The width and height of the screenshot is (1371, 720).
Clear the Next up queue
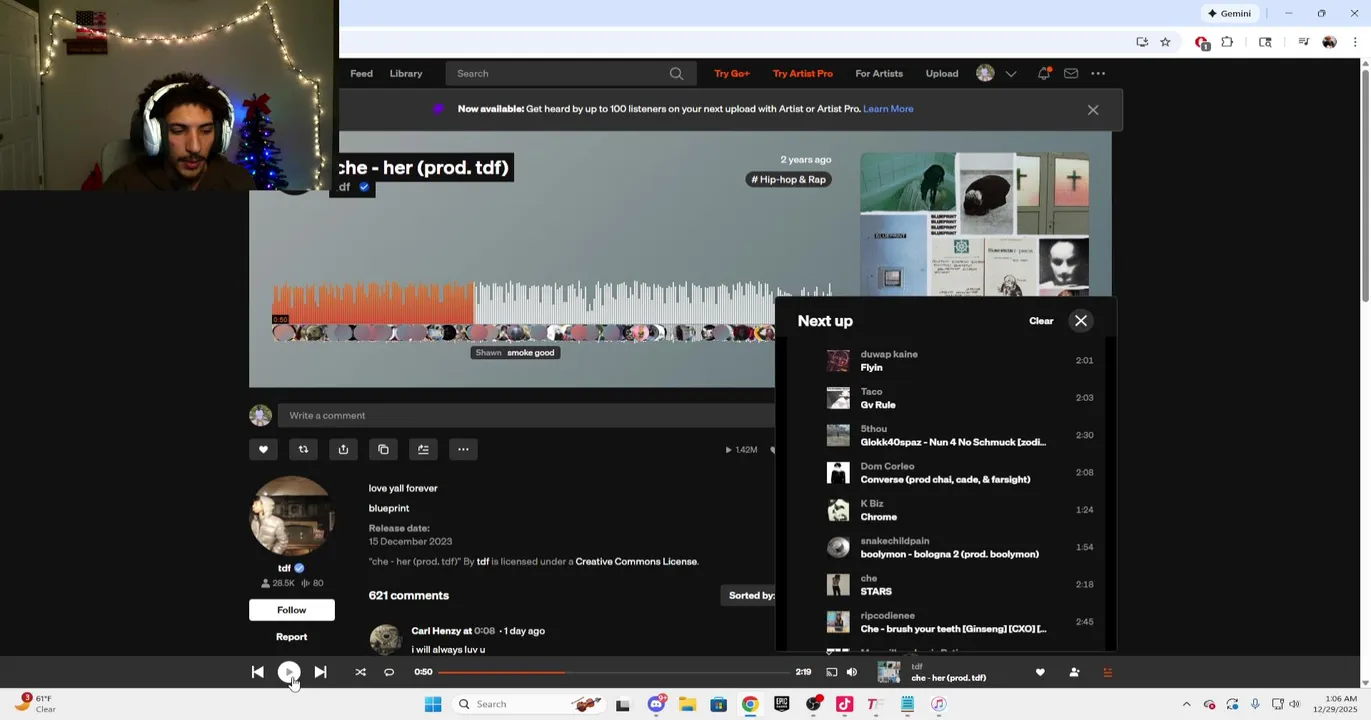tap(1041, 321)
